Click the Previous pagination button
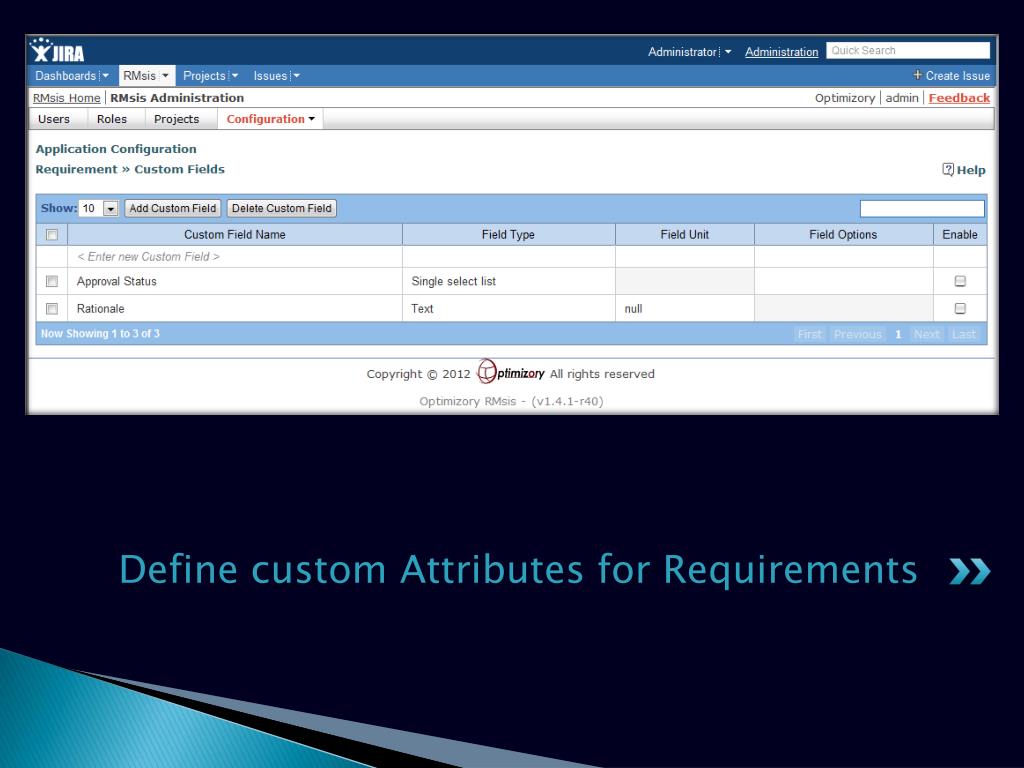The height and width of the screenshot is (768, 1024). click(857, 334)
